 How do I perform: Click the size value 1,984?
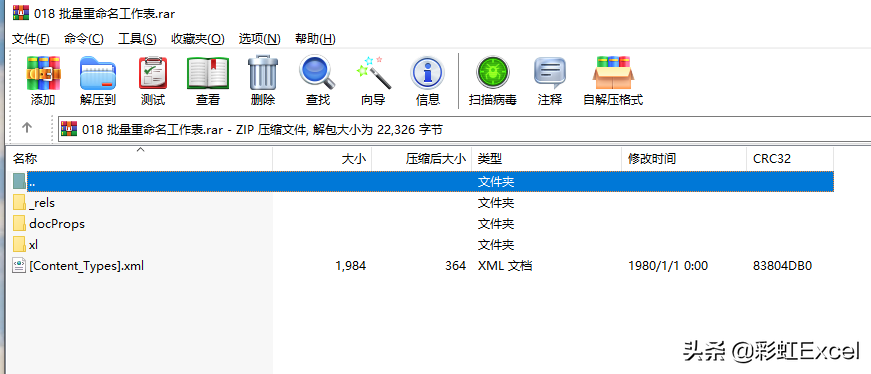tap(351, 266)
